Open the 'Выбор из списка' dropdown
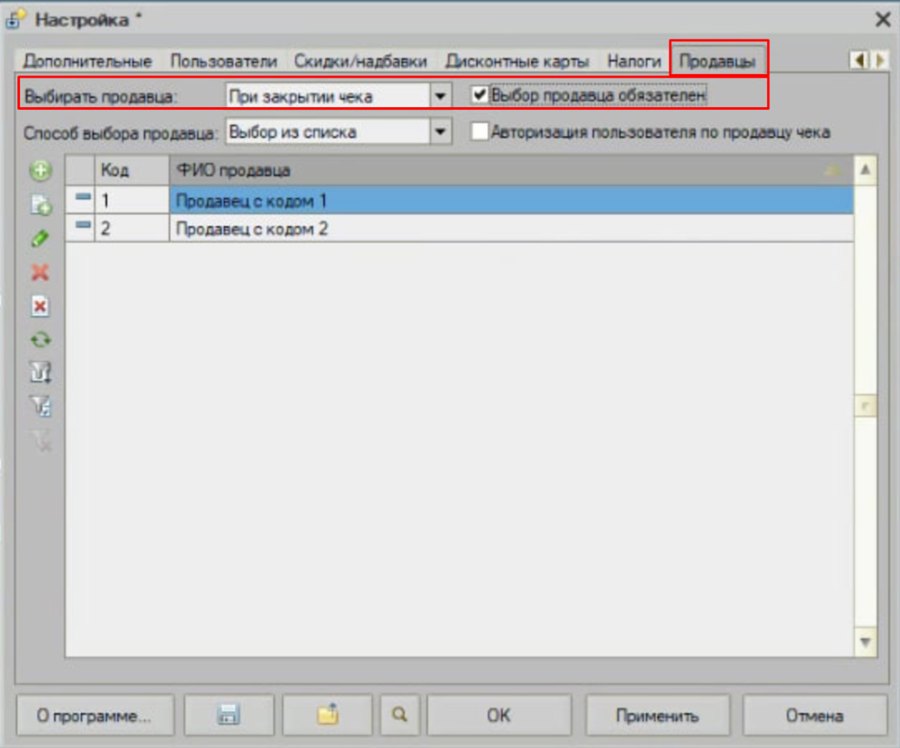Viewport: 900px width, 748px height. [440, 133]
